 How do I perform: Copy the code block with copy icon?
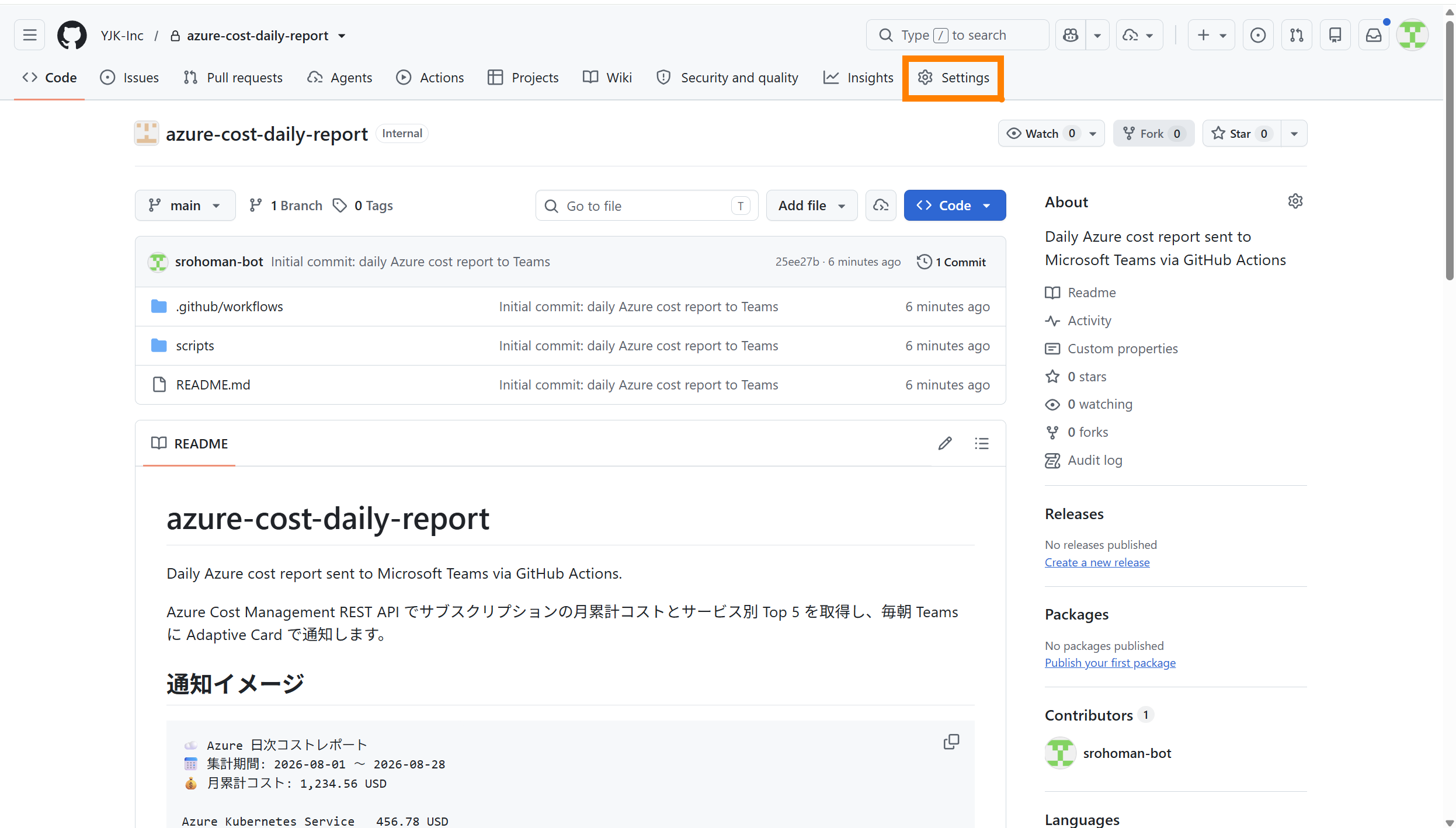click(951, 742)
